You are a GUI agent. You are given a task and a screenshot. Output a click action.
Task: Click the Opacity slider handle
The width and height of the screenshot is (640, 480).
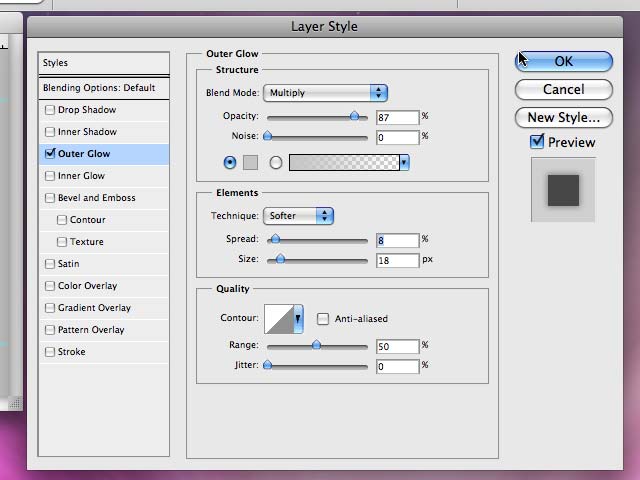(354, 116)
